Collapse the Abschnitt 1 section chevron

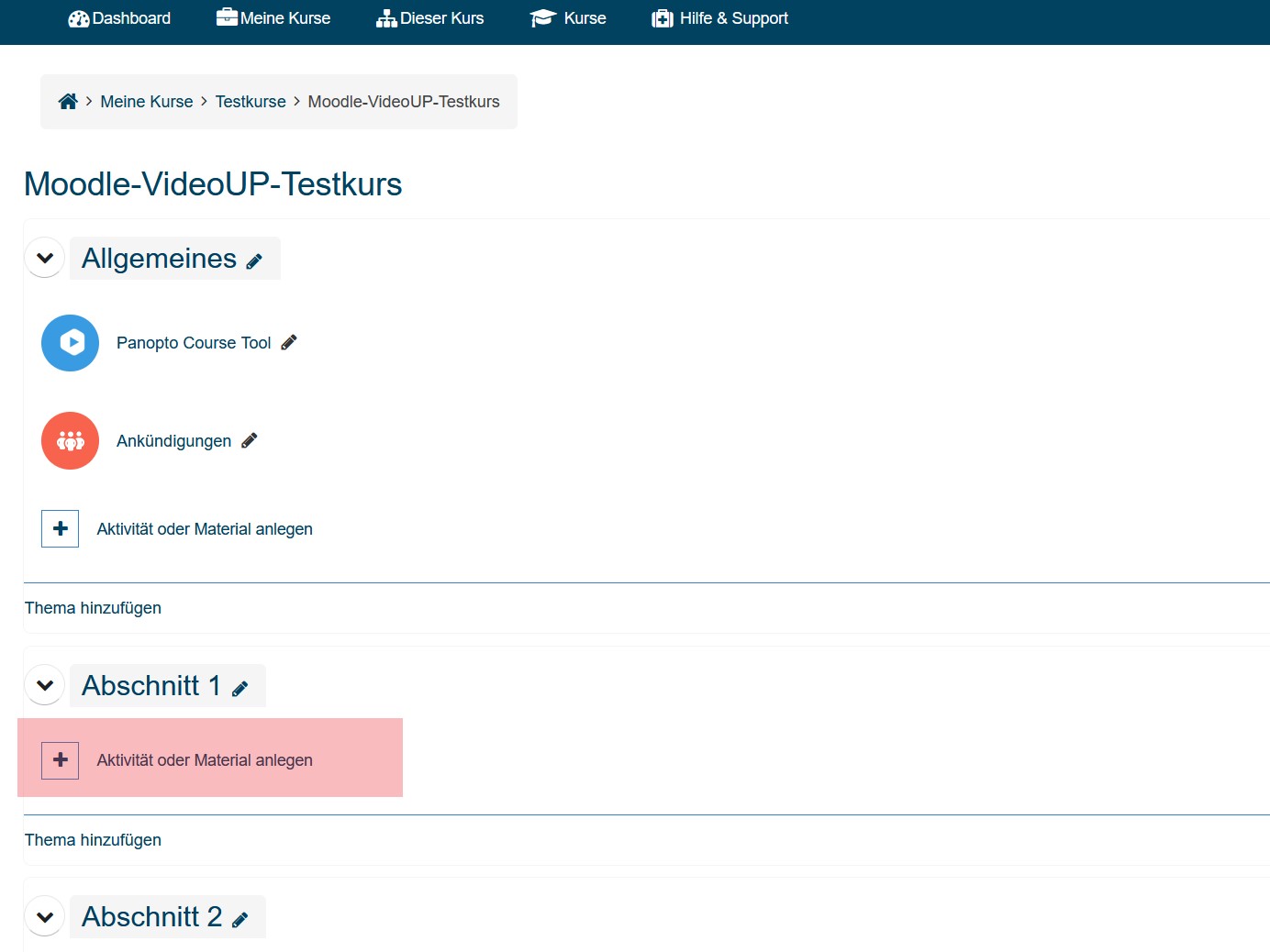44,685
